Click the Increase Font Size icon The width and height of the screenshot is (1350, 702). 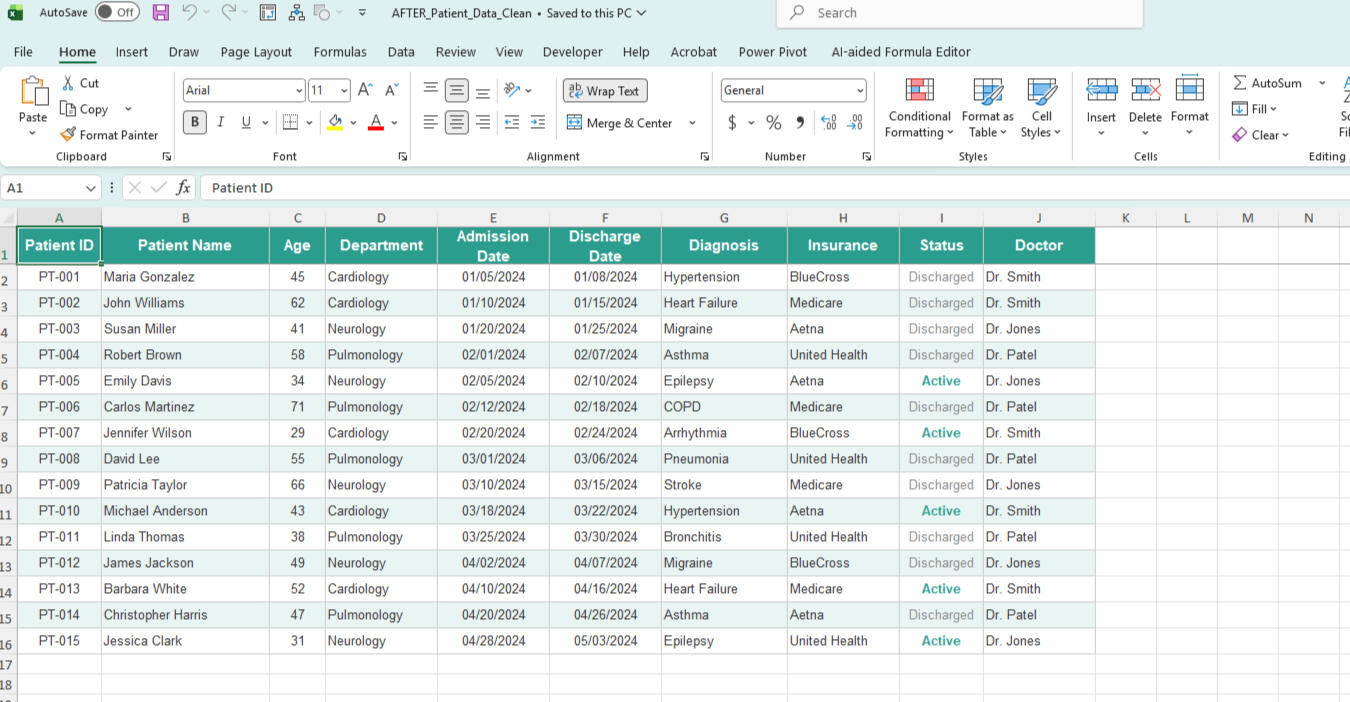coord(366,90)
